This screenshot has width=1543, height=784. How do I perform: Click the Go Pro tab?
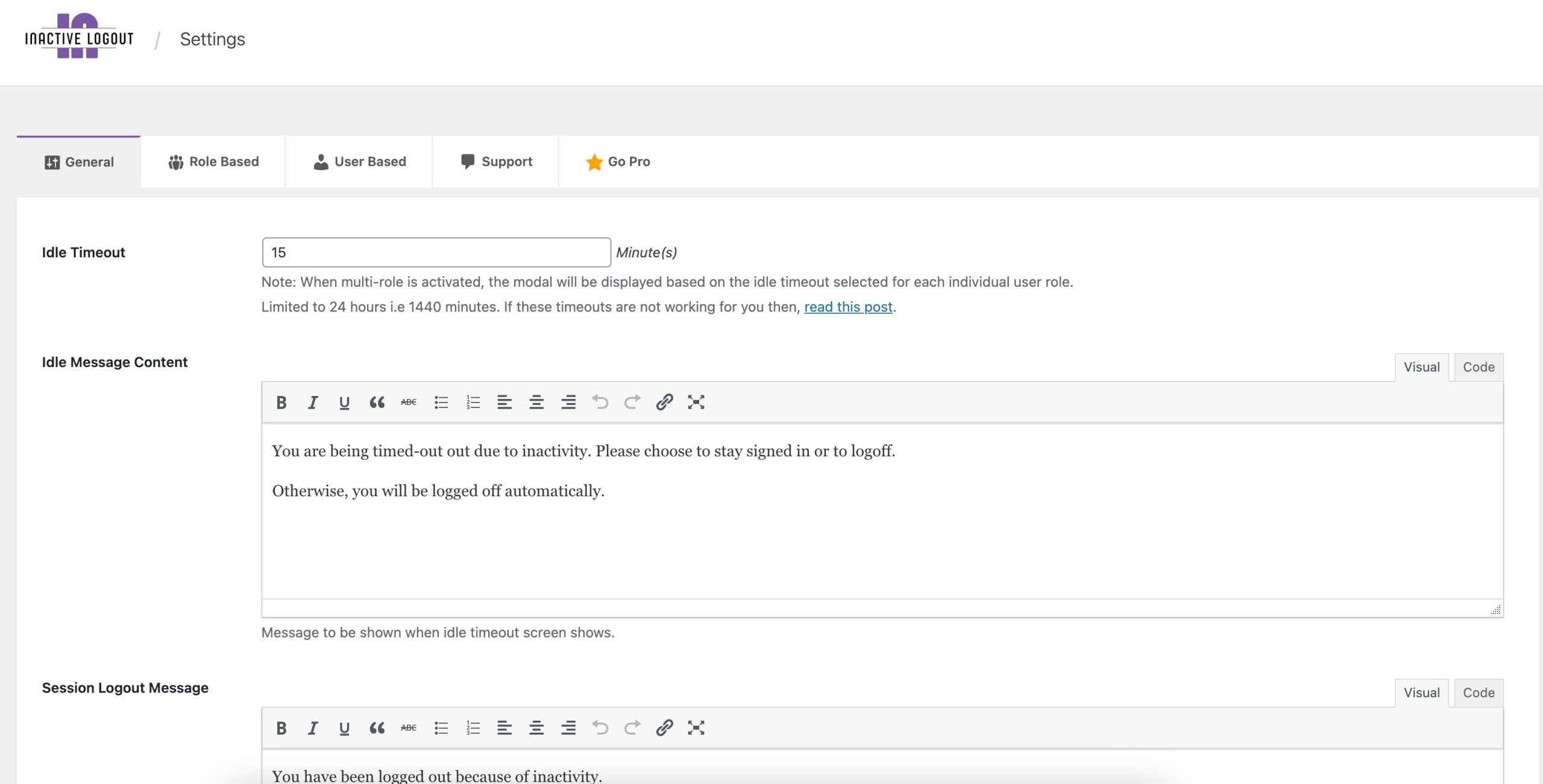click(x=618, y=162)
